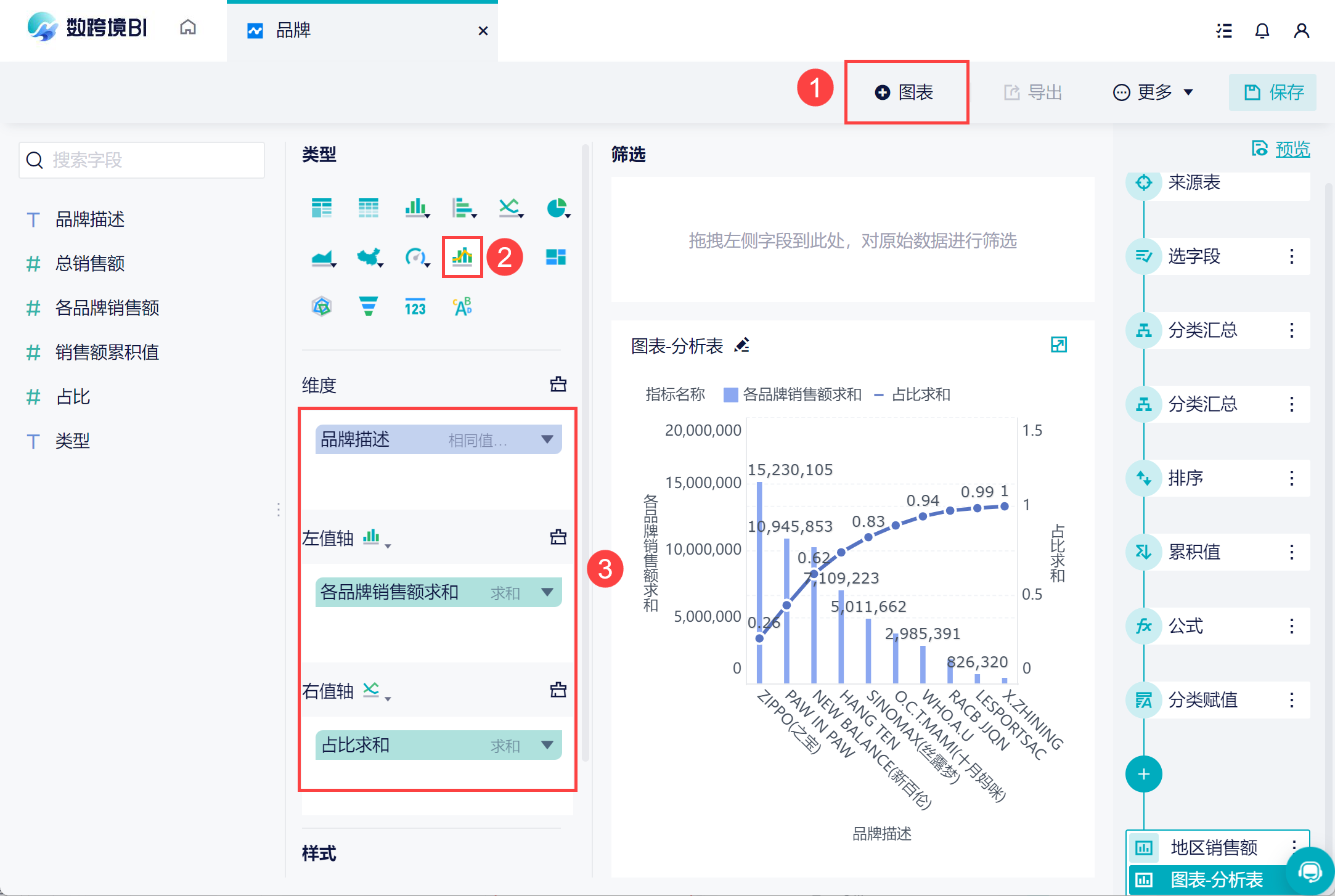
Task: Switch to the 品牌 tab
Action: 293,30
